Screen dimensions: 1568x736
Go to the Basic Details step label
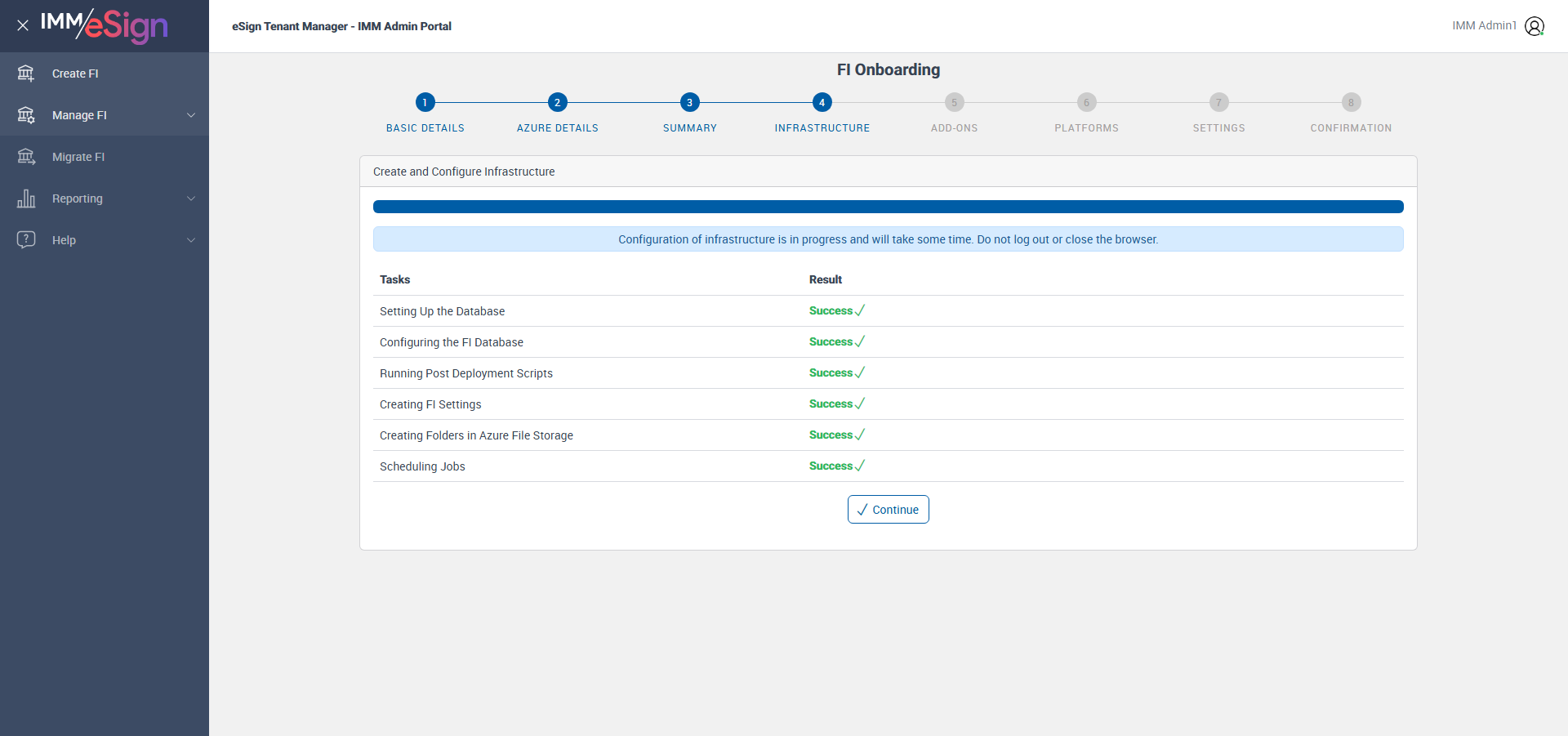[425, 128]
